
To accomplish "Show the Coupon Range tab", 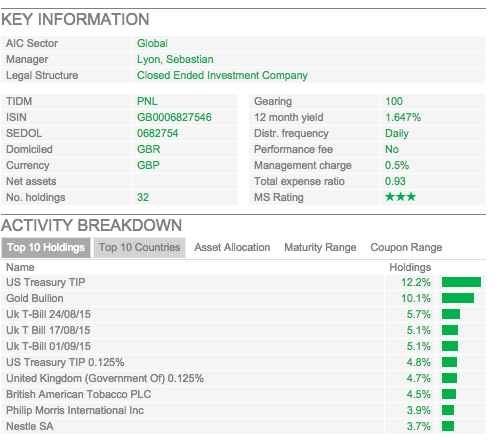I will tap(406, 247).
